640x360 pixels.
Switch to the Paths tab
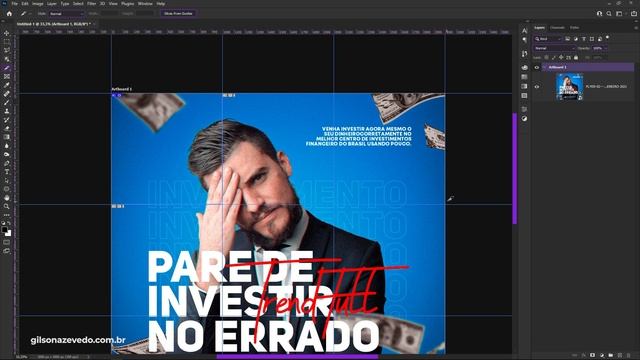coord(575,28)
